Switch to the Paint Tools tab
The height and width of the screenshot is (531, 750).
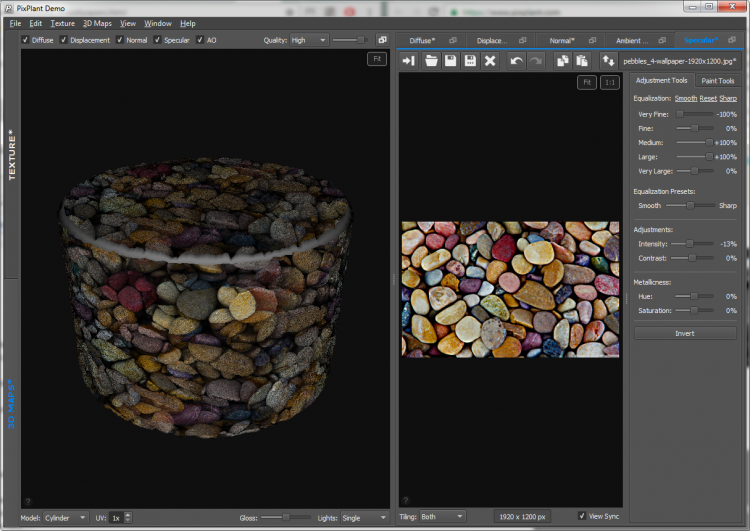(x=717, y=80)
